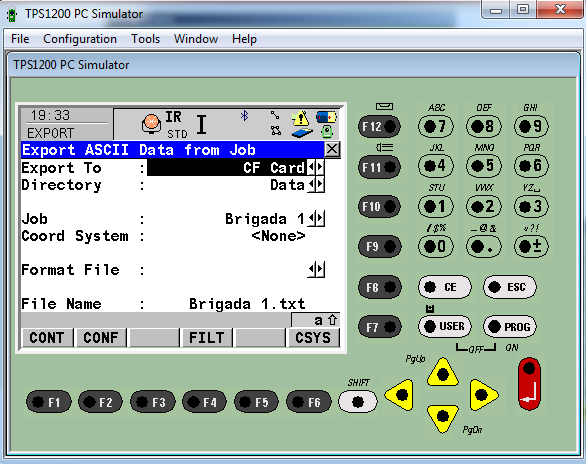The width and height of the screenshot is (586, 464).
Task: Click the plus/minus keypad key
Action: coord(531,247)
